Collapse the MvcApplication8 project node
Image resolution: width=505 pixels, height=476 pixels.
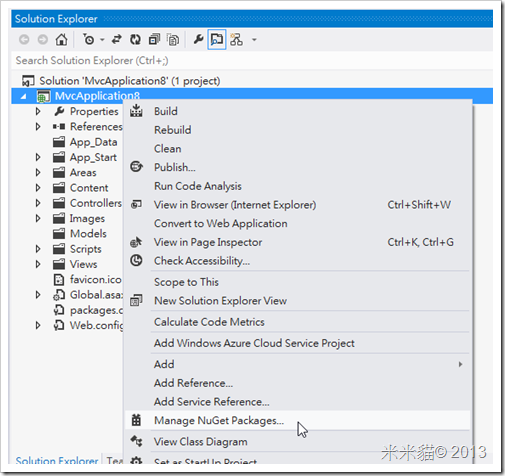tap(23, 96)
